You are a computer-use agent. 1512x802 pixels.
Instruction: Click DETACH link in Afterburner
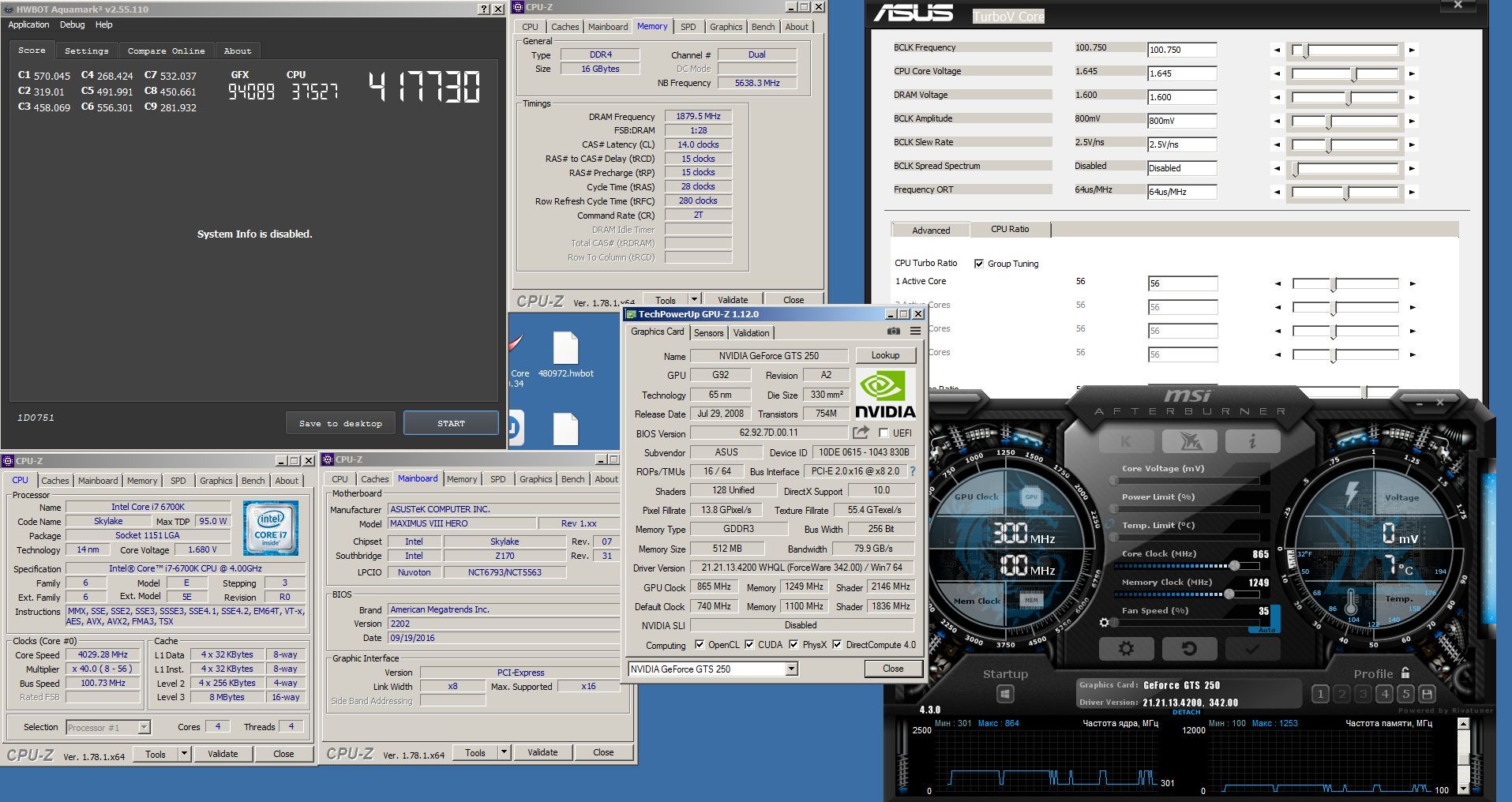click(x=1186, y=712)
